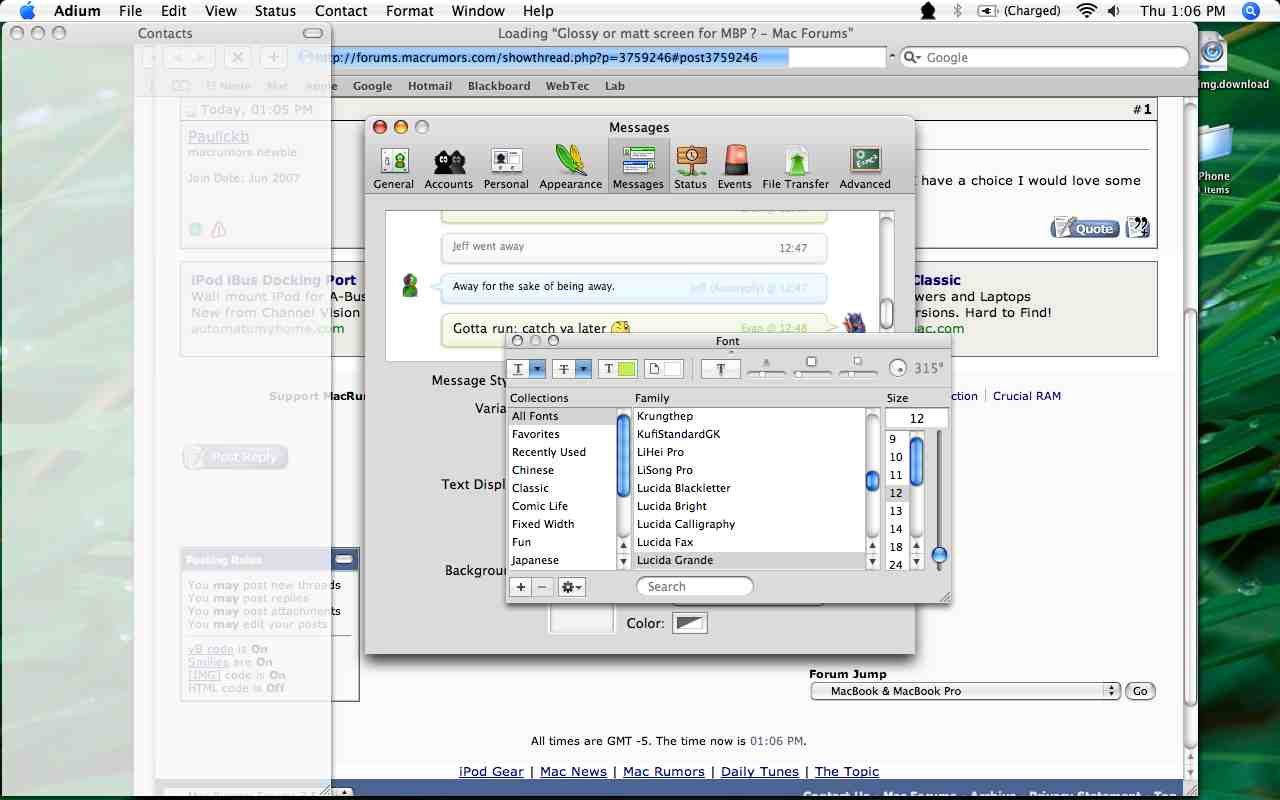Image resolution: width=1280 pixels, height=800 pixels.
Task: Click the battery Charged status icon
Action: (x=1019, y=11)
